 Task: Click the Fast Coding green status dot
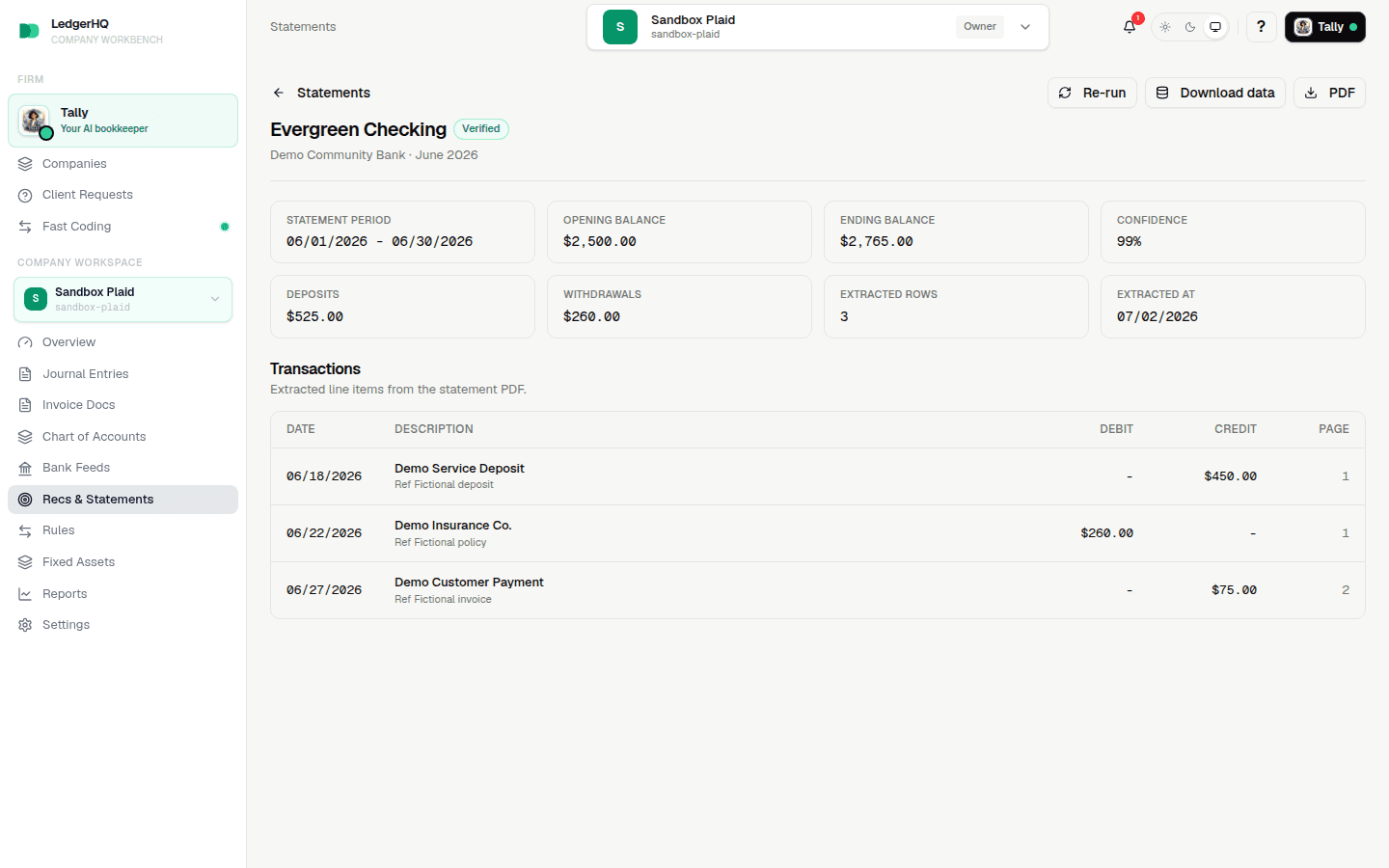click(225, 227)
